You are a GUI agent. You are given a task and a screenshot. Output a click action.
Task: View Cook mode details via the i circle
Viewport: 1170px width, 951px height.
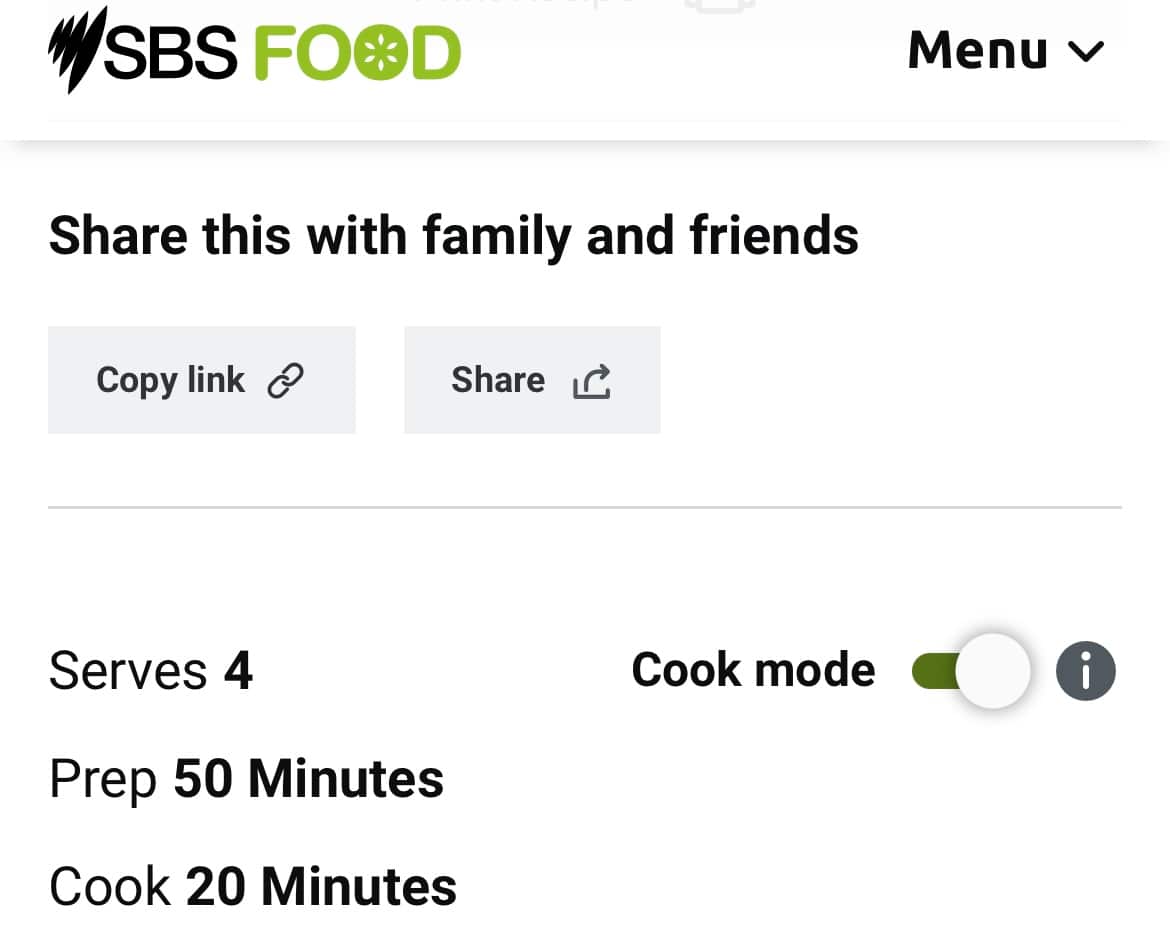[x=1086, y=670]
